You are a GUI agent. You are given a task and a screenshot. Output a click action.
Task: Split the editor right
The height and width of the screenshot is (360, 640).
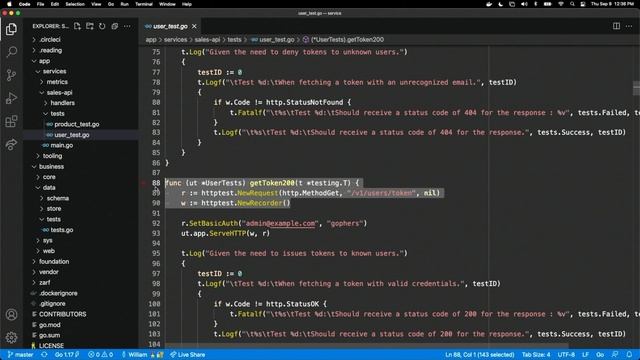coord(616,26)
